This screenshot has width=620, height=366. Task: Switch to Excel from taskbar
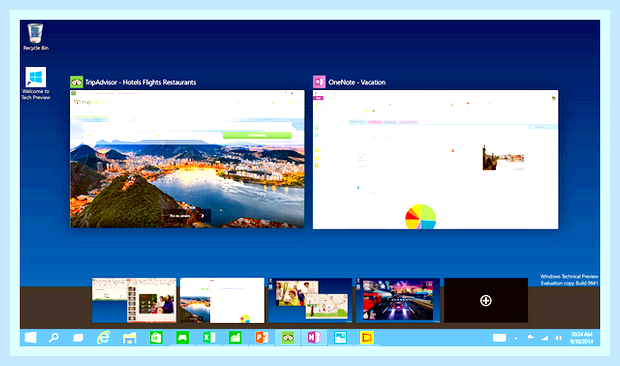209,338
